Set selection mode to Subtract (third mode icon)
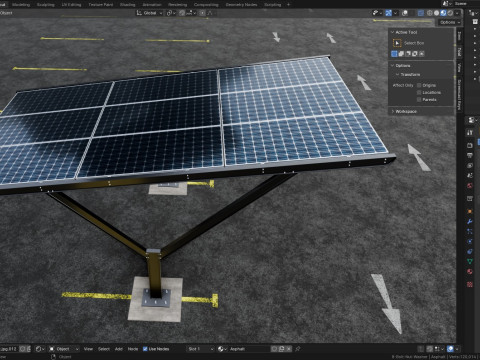Image resolution: width=480 pixels, height=360 pixels. (408, 54)
